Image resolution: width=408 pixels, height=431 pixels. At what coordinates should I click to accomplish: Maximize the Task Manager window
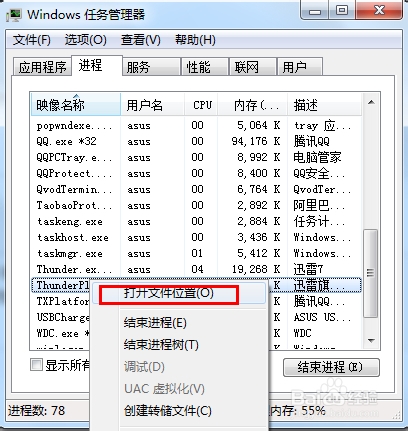tap(342, 11)
